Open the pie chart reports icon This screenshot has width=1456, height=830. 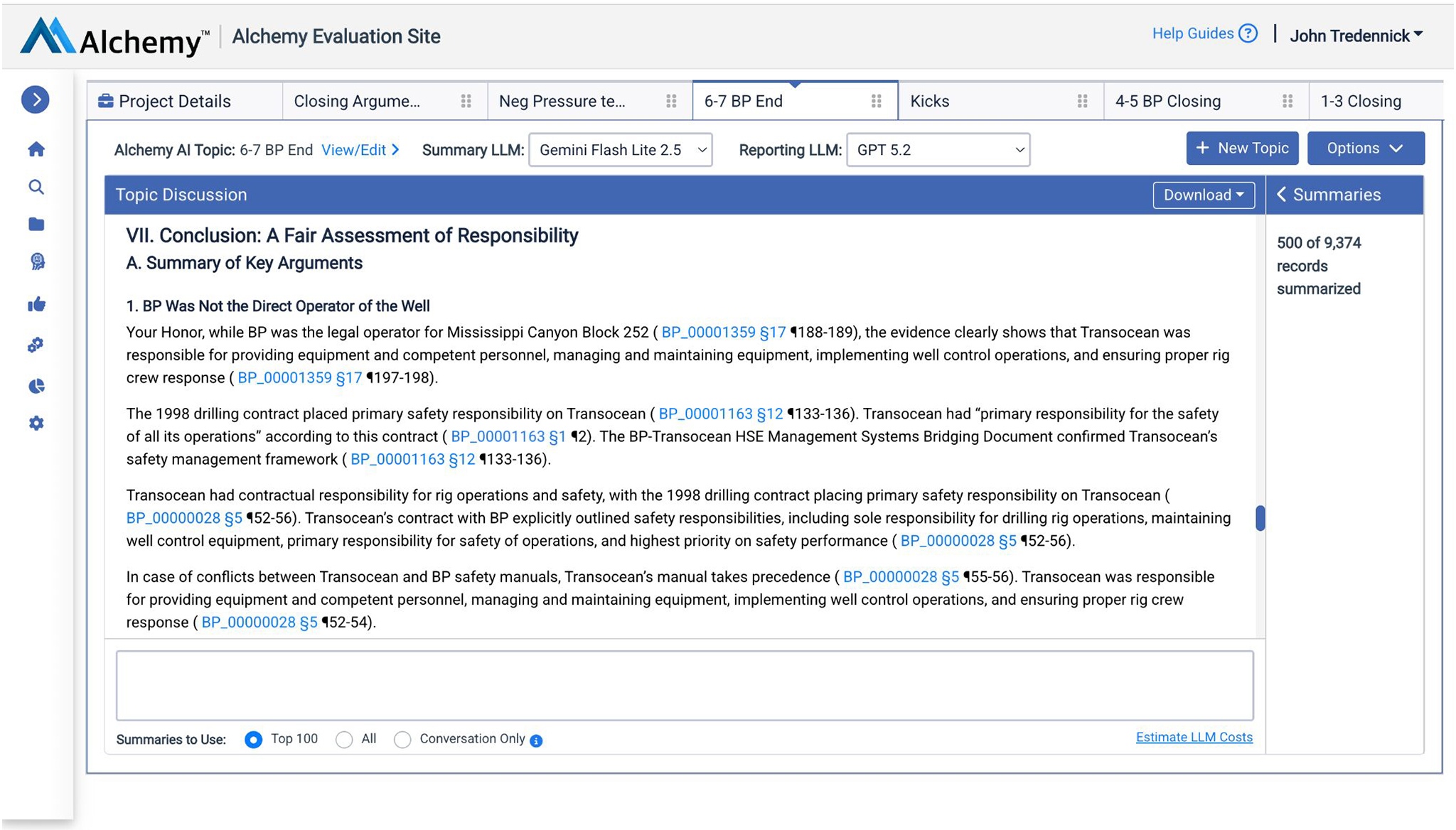[x=36, y=386]
